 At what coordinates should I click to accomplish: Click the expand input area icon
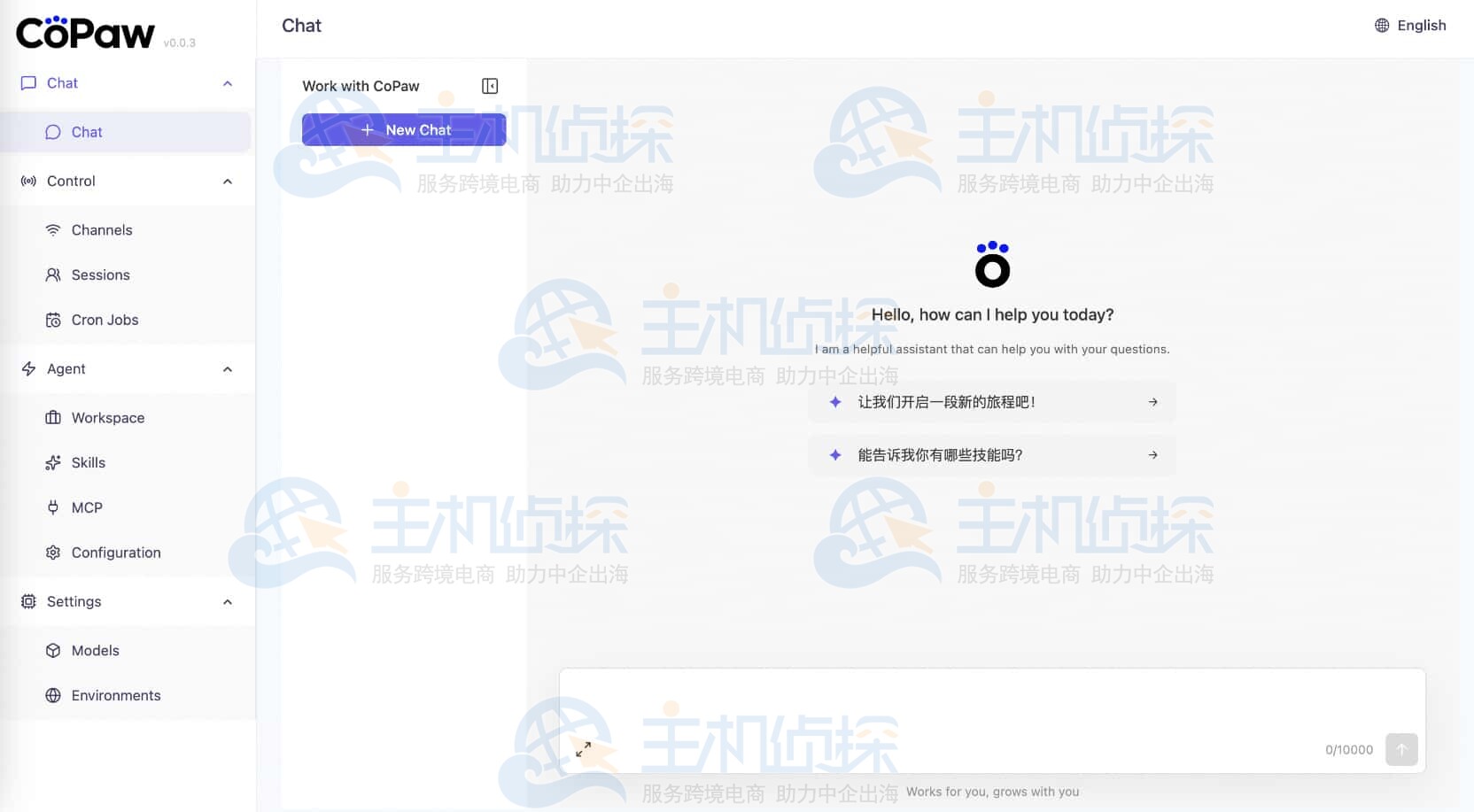[x=584, y=748]
